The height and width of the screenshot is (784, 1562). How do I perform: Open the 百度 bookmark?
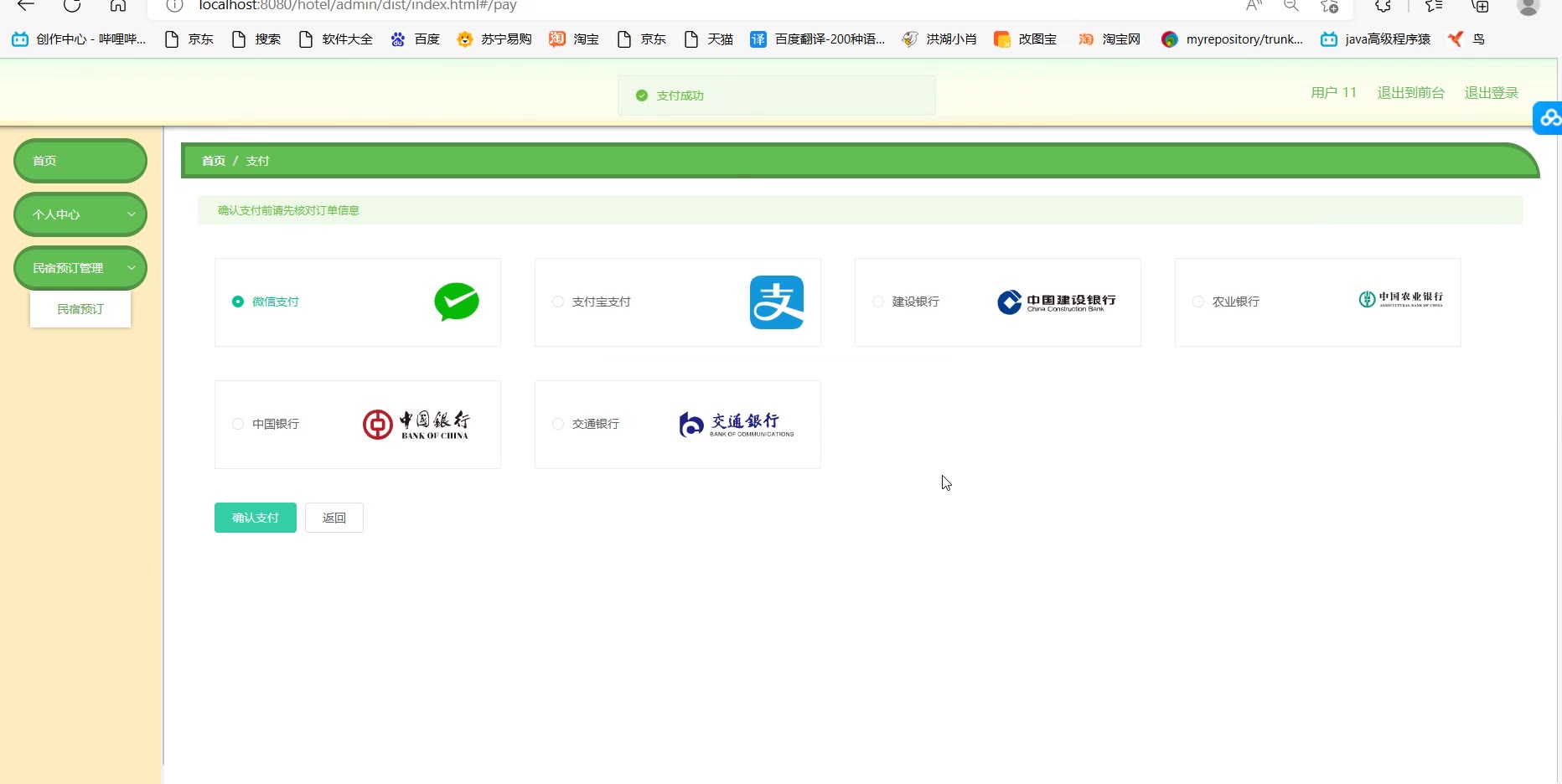(x=416, y=39)
